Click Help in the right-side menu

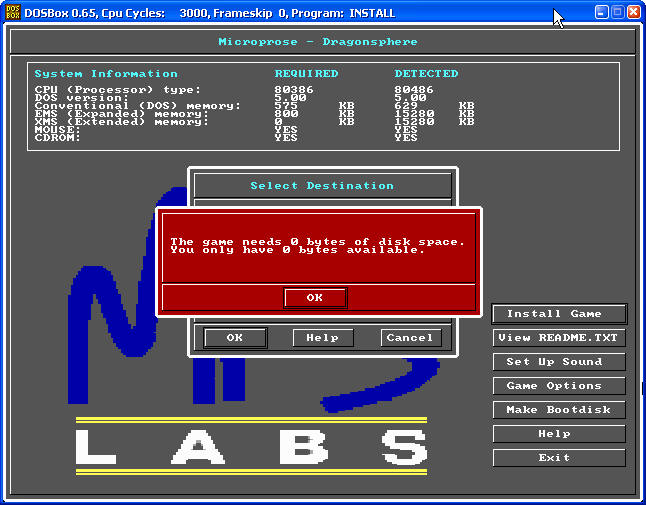point(559,434)
